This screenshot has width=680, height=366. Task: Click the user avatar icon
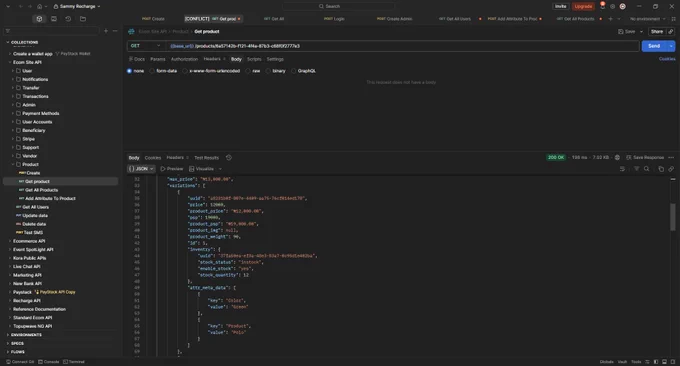coord(623,7)
